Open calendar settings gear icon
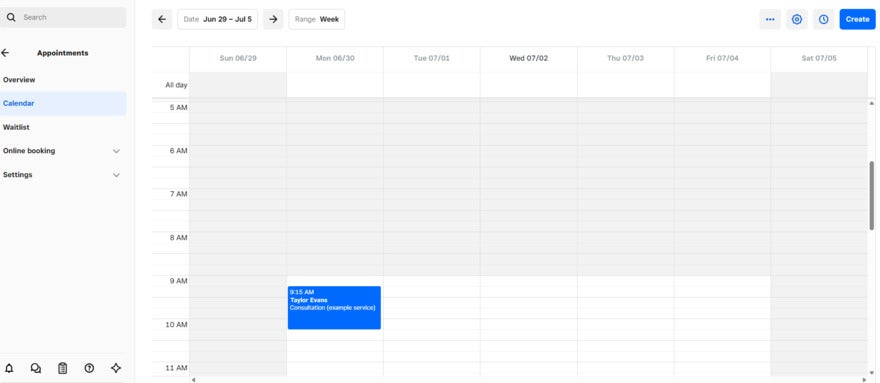 (x=796, y=19)
